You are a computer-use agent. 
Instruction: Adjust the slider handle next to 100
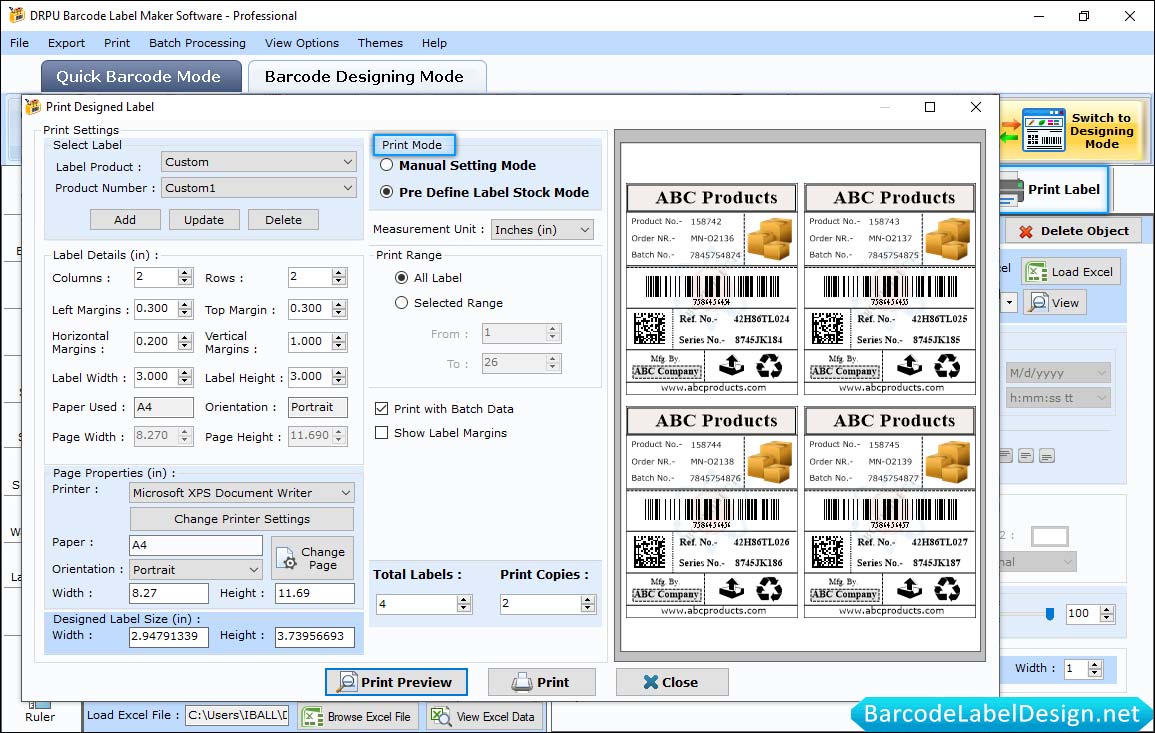1050,614
